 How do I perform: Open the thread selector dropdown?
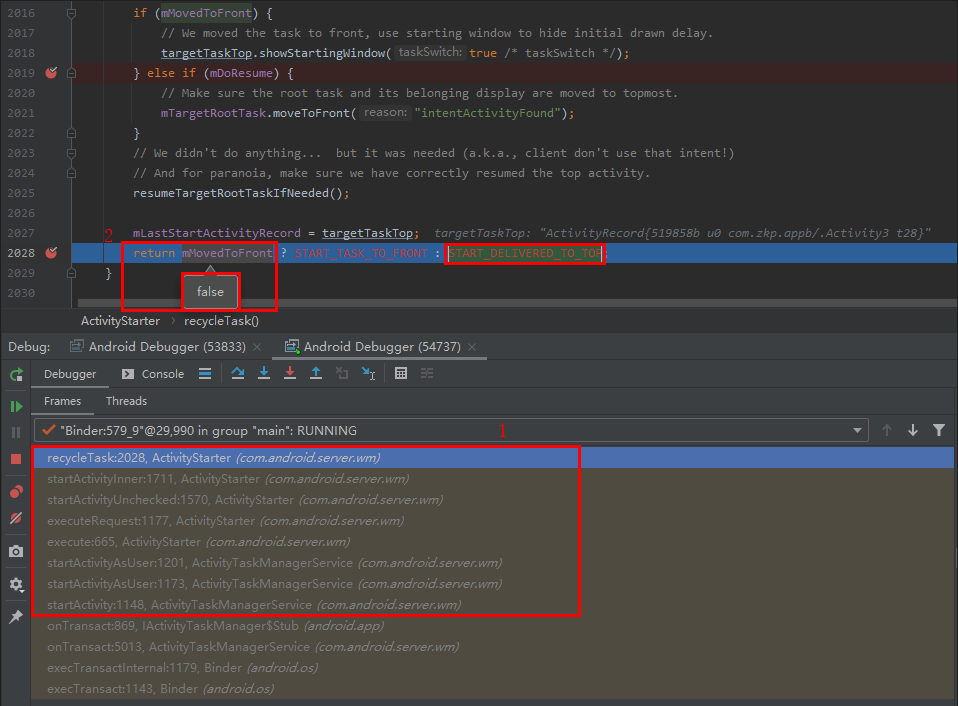[x=452, y=431]
